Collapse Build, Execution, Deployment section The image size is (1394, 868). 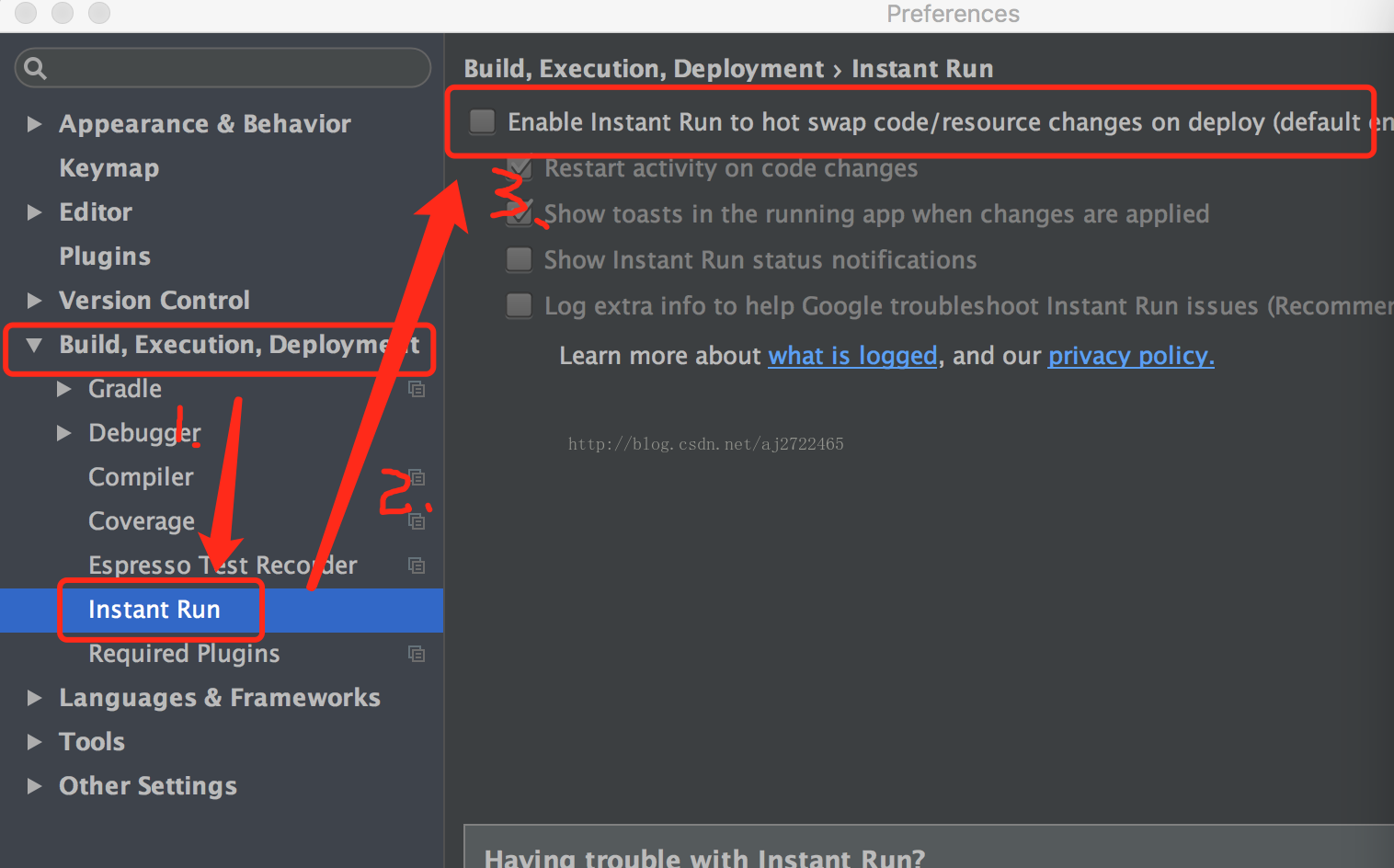click(34, 346)
